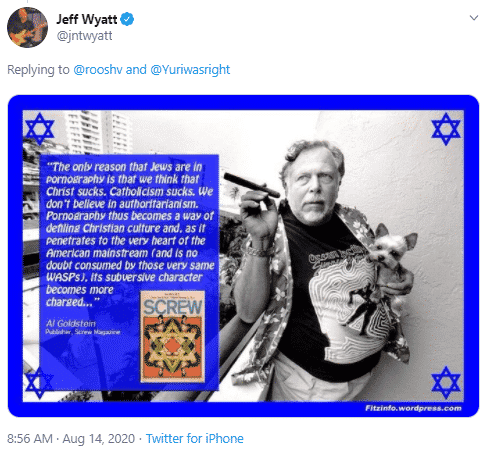This screenshot has height=457, width=490.
Task: Click the top-right star icon in image
Action: (446, 129)
